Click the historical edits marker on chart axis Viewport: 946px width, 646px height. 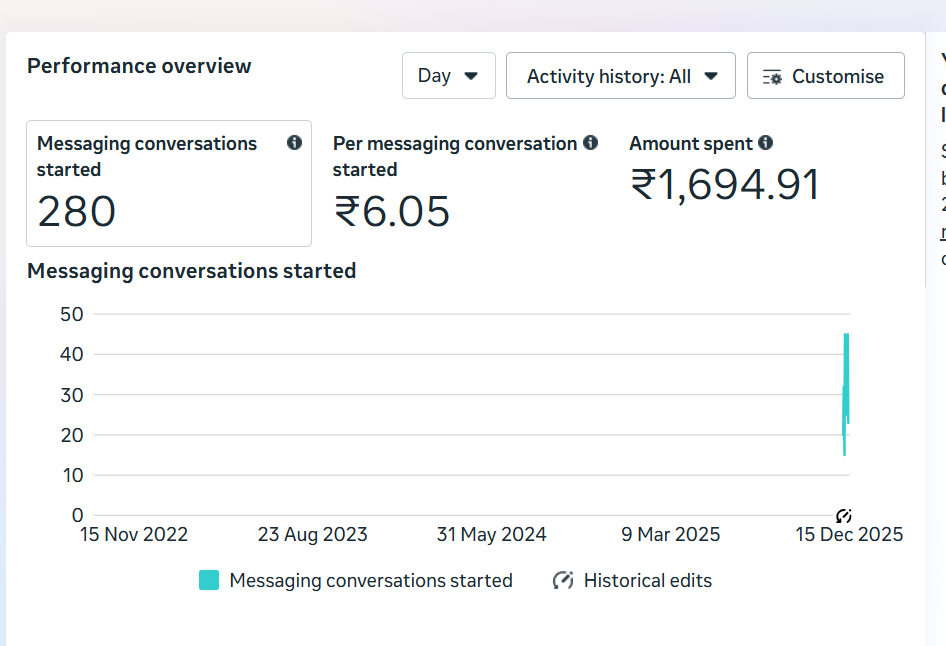[843, 516]
